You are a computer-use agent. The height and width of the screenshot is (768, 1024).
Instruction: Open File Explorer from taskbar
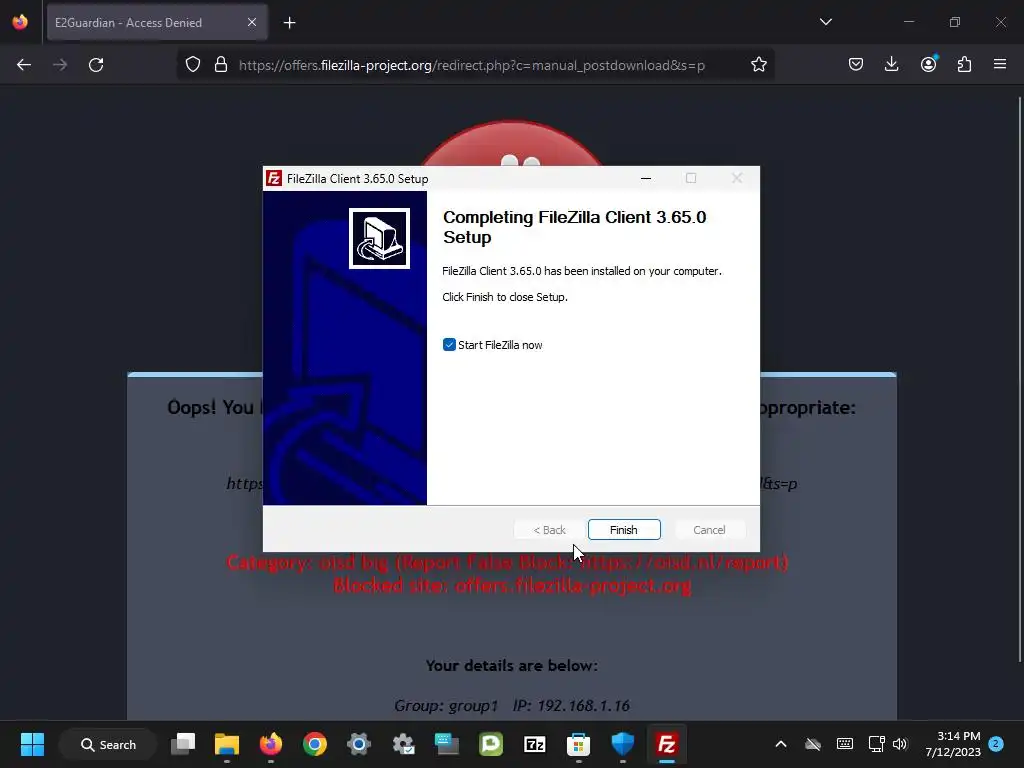pos(227,744)
